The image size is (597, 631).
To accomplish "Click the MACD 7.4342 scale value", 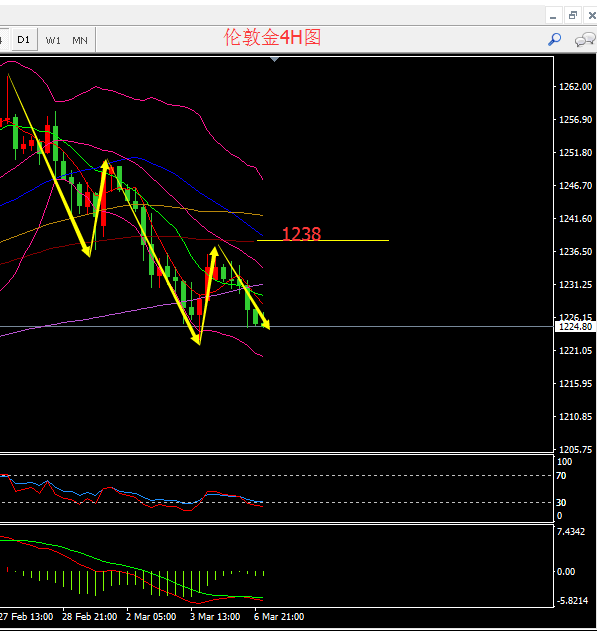I will tap(570, 532).
